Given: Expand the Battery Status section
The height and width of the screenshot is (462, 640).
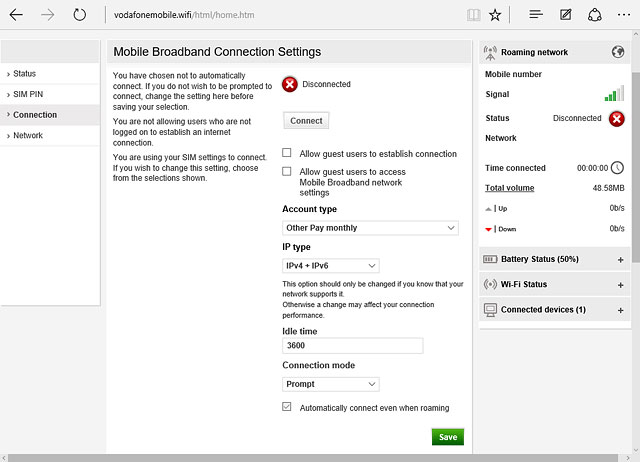Looking at the screenshot, I should 620,260.
